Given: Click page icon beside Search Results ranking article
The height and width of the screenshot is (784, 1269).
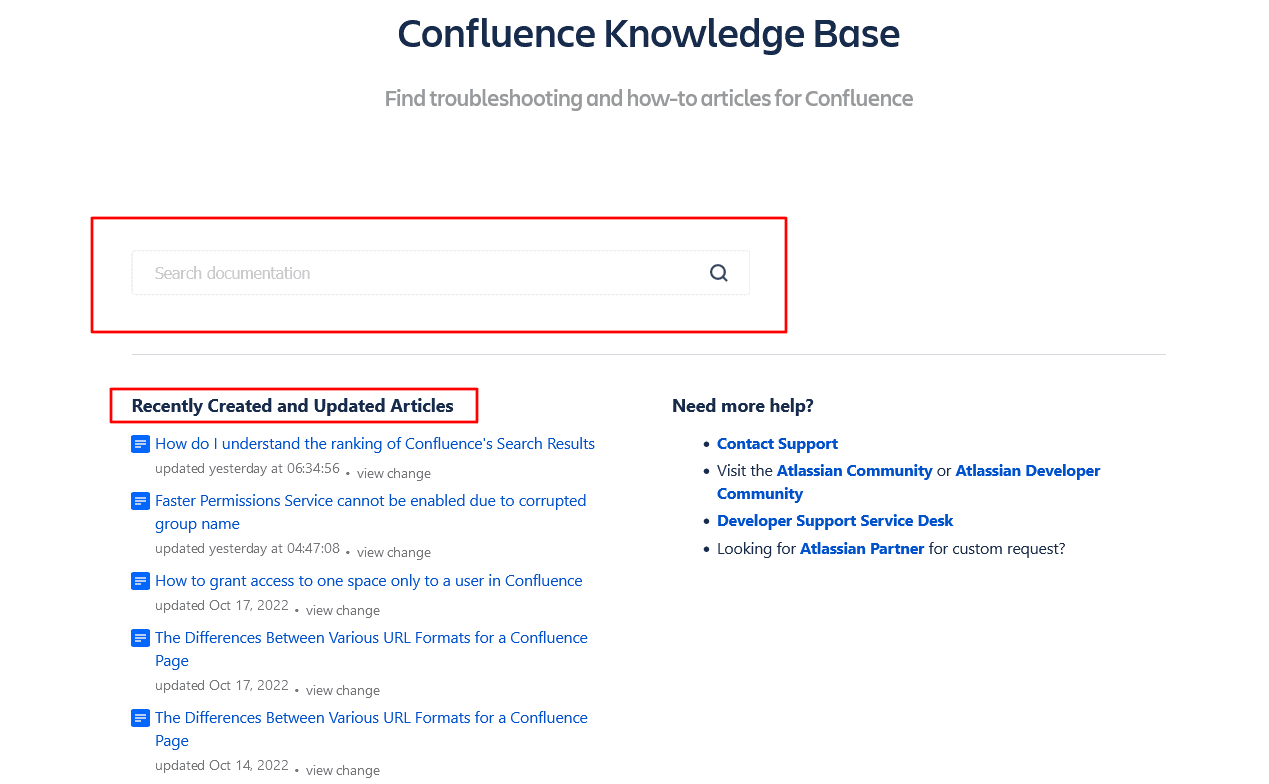Looking at the screenshot, I should pyautogui.click(x=140, y=444).
